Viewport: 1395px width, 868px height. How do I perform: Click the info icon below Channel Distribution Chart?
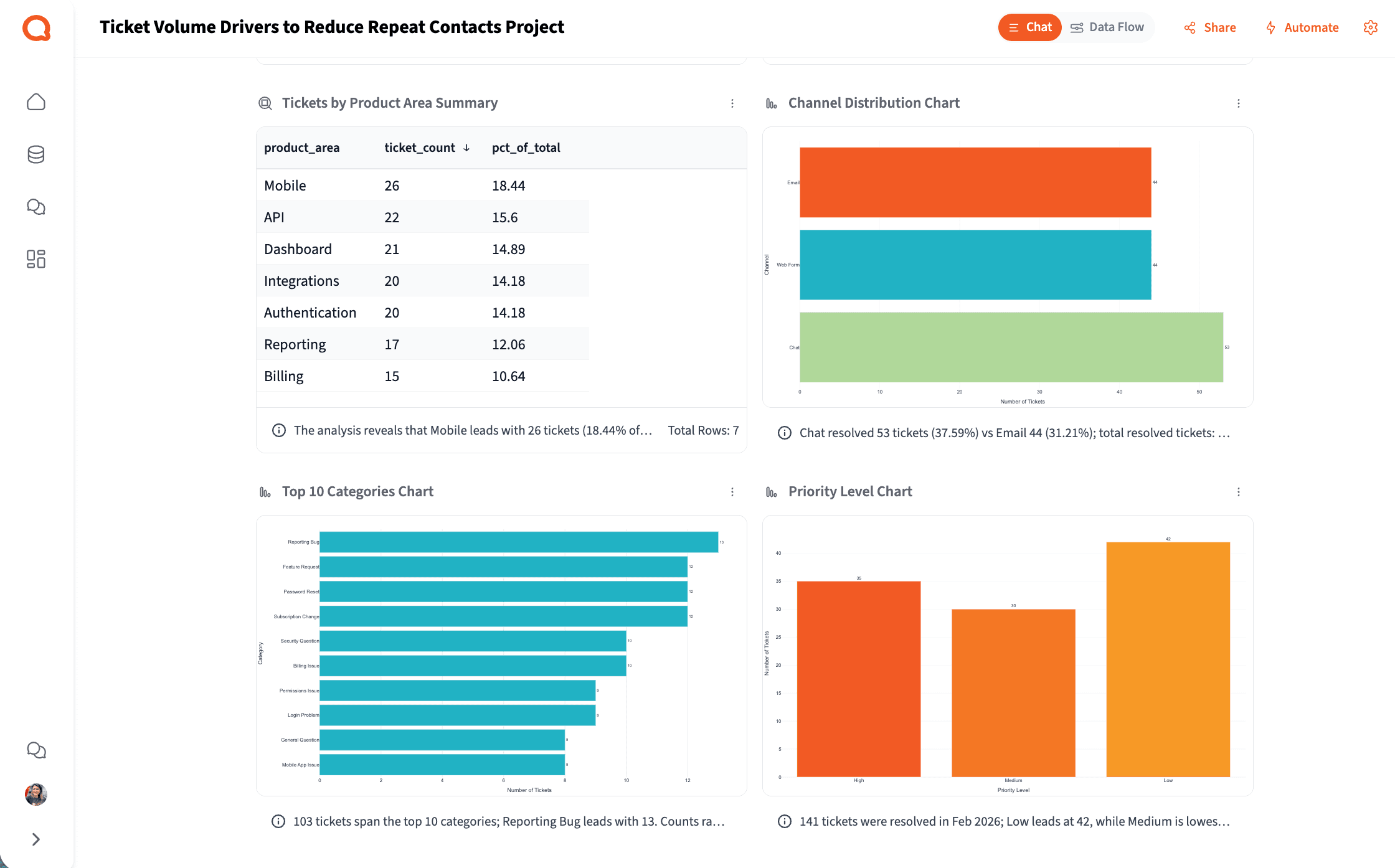click(784, 432)
